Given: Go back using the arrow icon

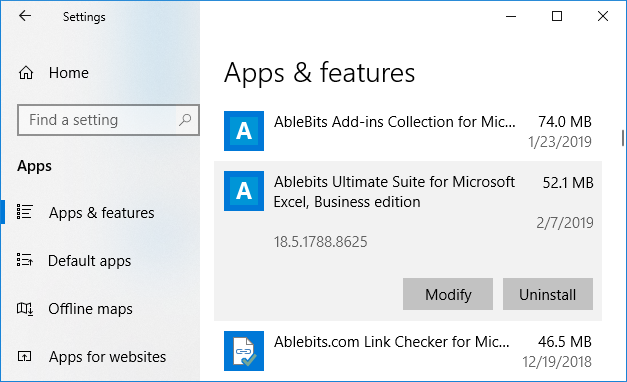Looking at the screenshot, I should (x=25, y=16).
